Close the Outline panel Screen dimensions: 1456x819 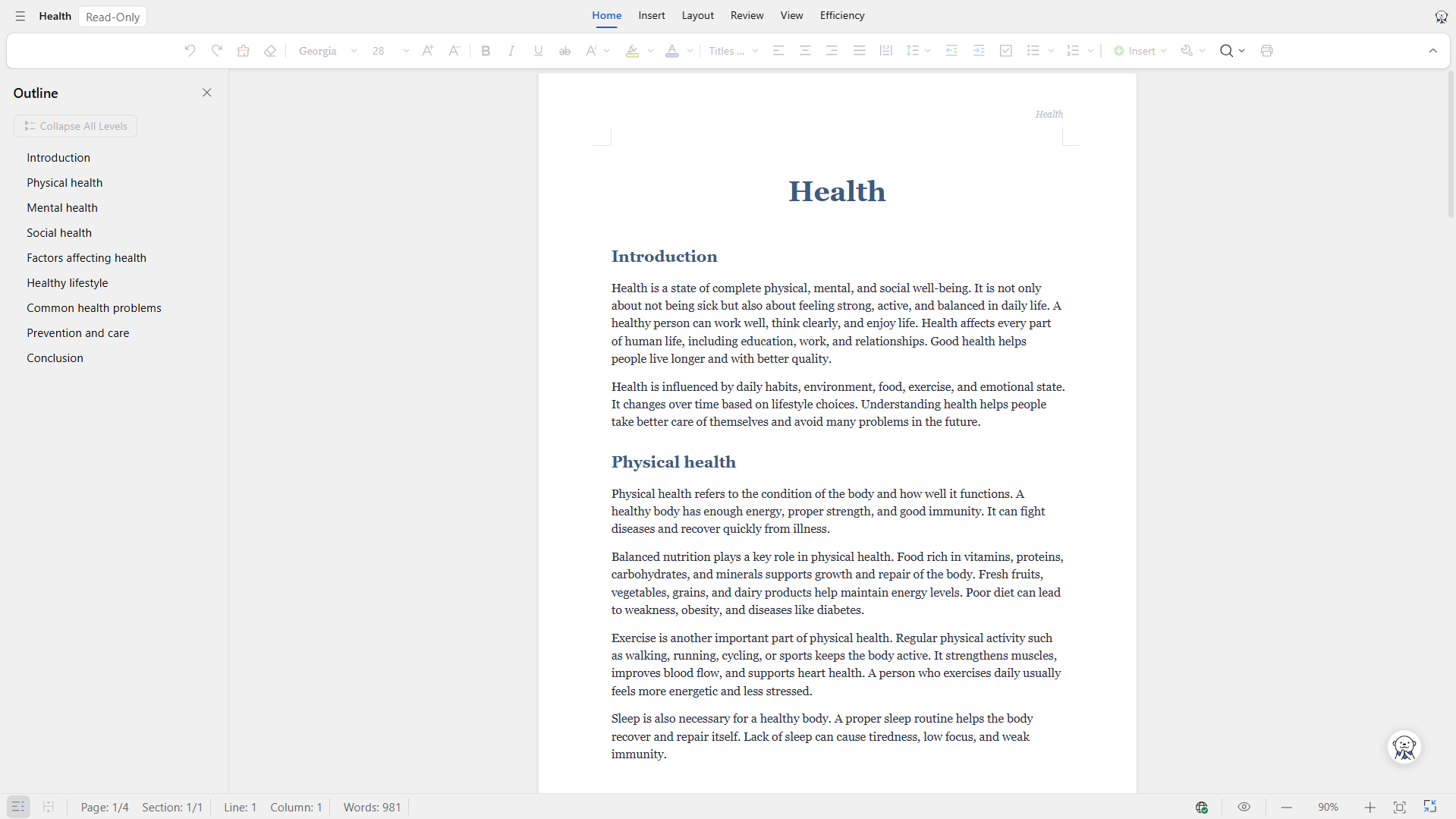click(x=206, y=93)
